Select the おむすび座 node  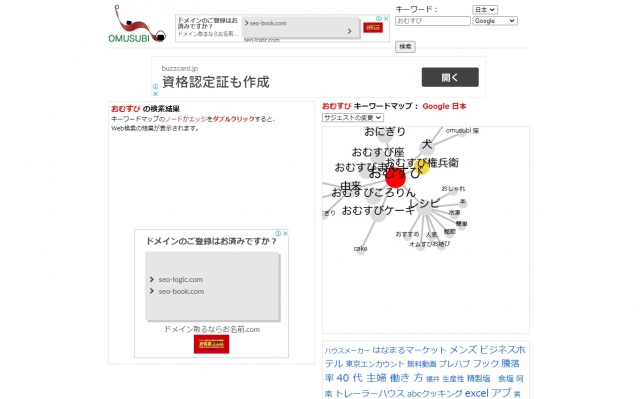coord(378,152)
